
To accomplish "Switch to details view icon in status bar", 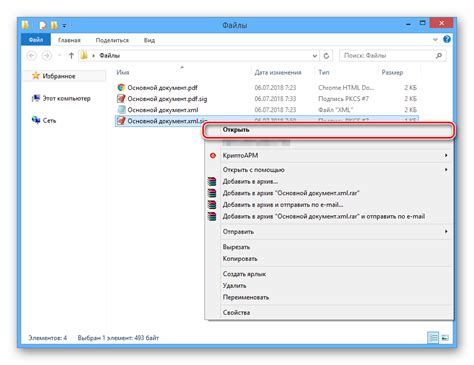I will 433,338.
